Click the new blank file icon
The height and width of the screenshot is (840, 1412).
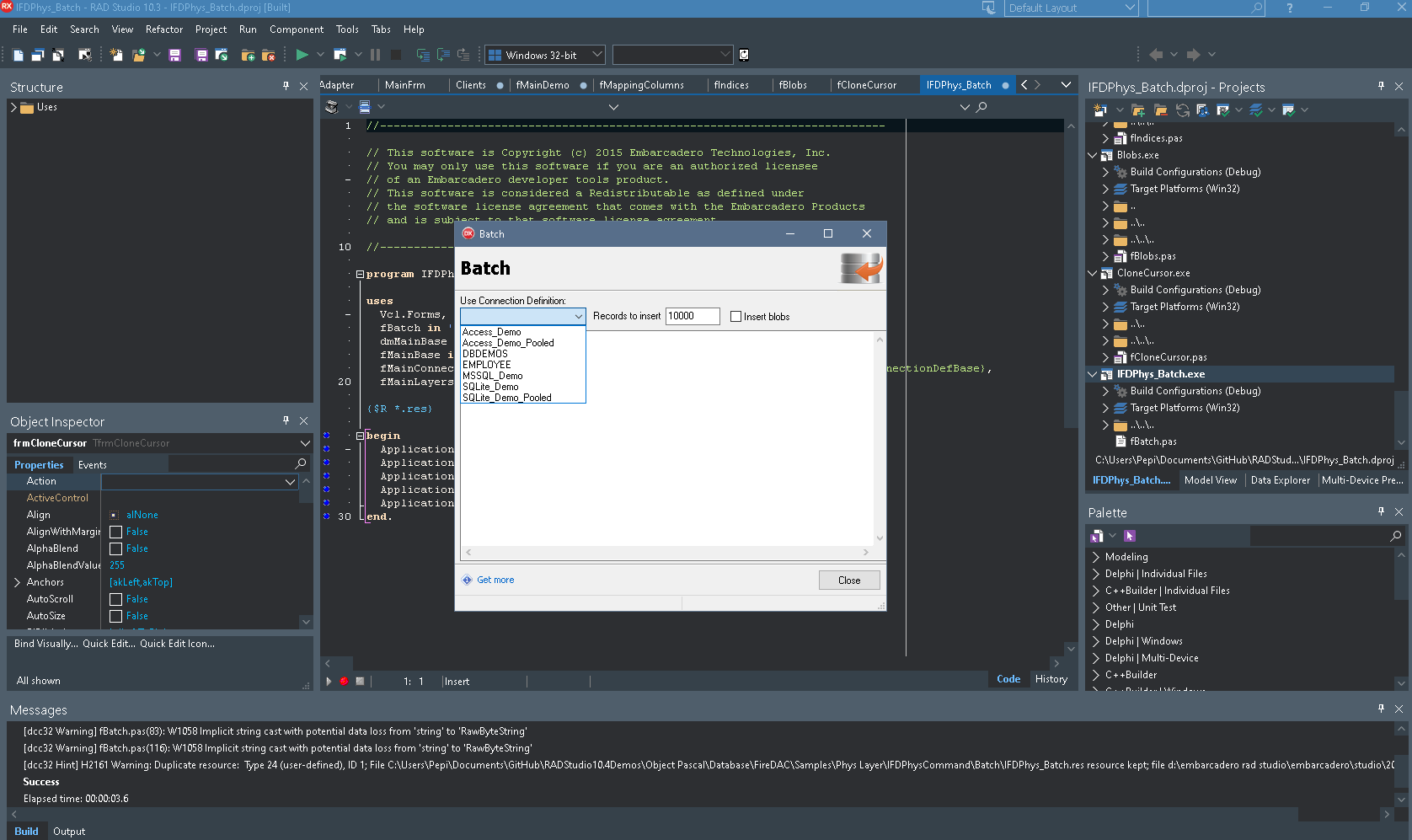click(18, 55)
